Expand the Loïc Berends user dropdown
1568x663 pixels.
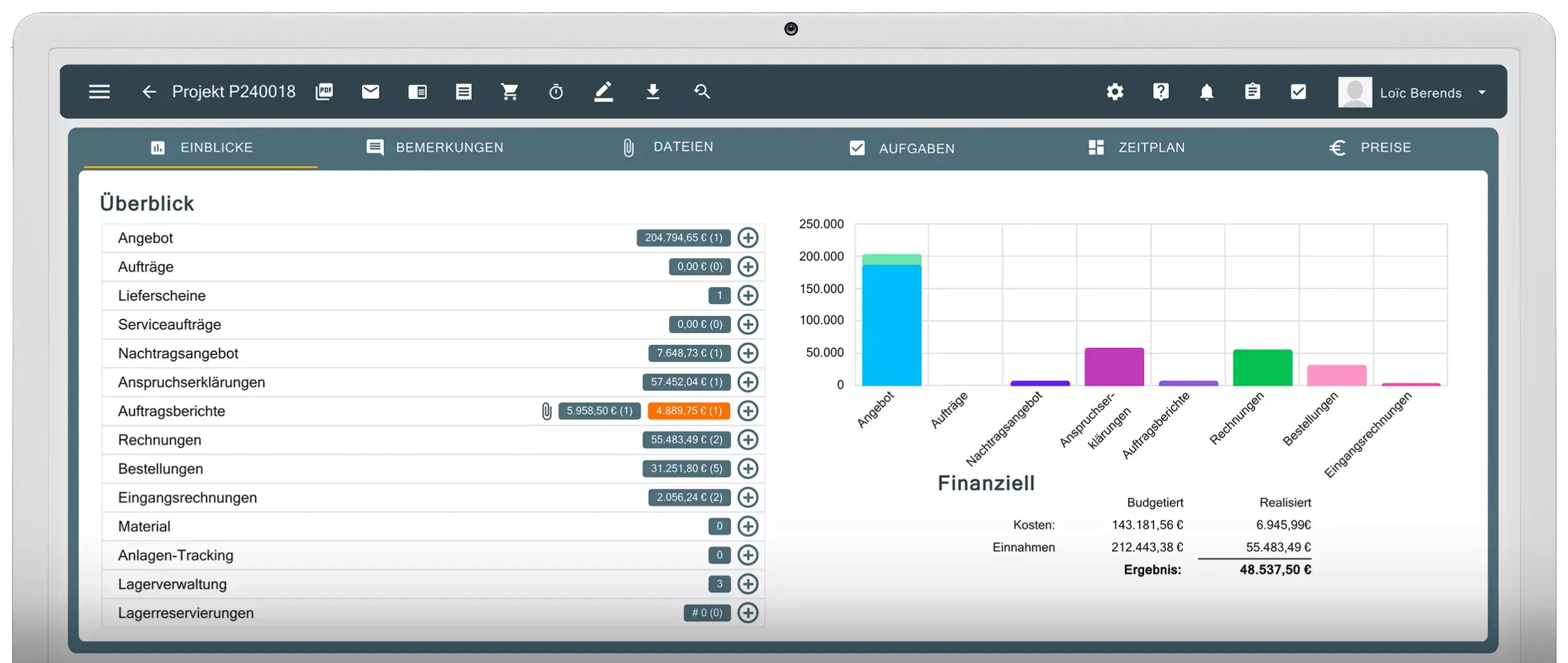pos(1482,93)
